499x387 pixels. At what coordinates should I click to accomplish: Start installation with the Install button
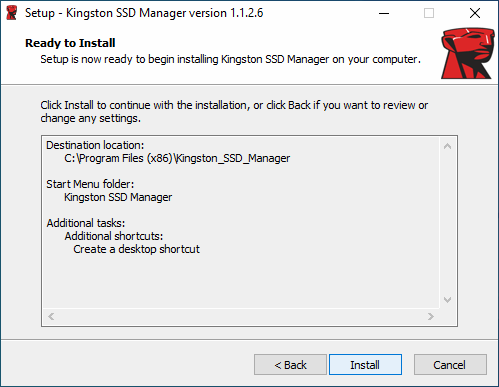point(365,365)
